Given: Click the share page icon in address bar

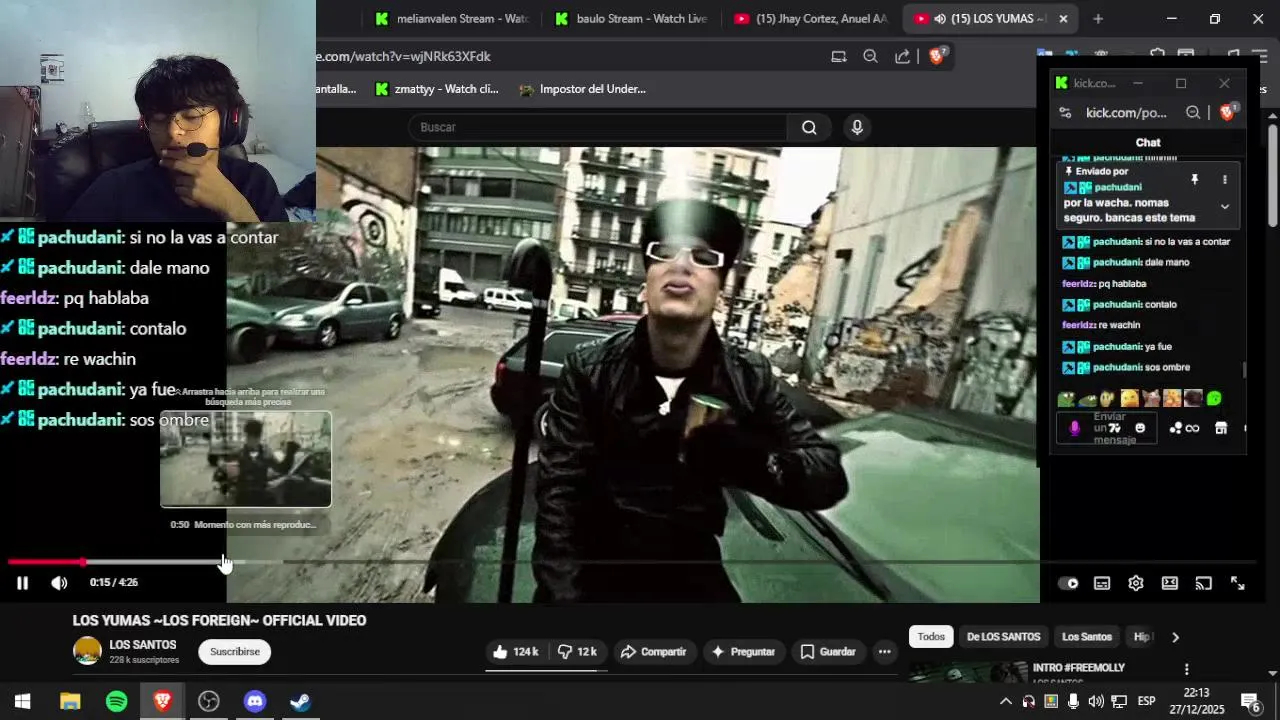Looking at the screenshot, I should pyautogui.click(x=902, y=57).
